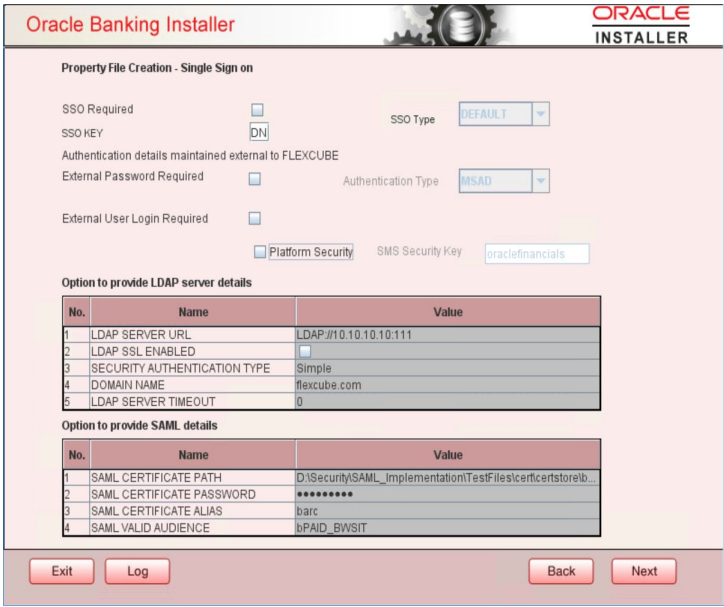The width and height of the screenshot is (724, 607).
Task: Click the Exit button
Action: [62, 571]
